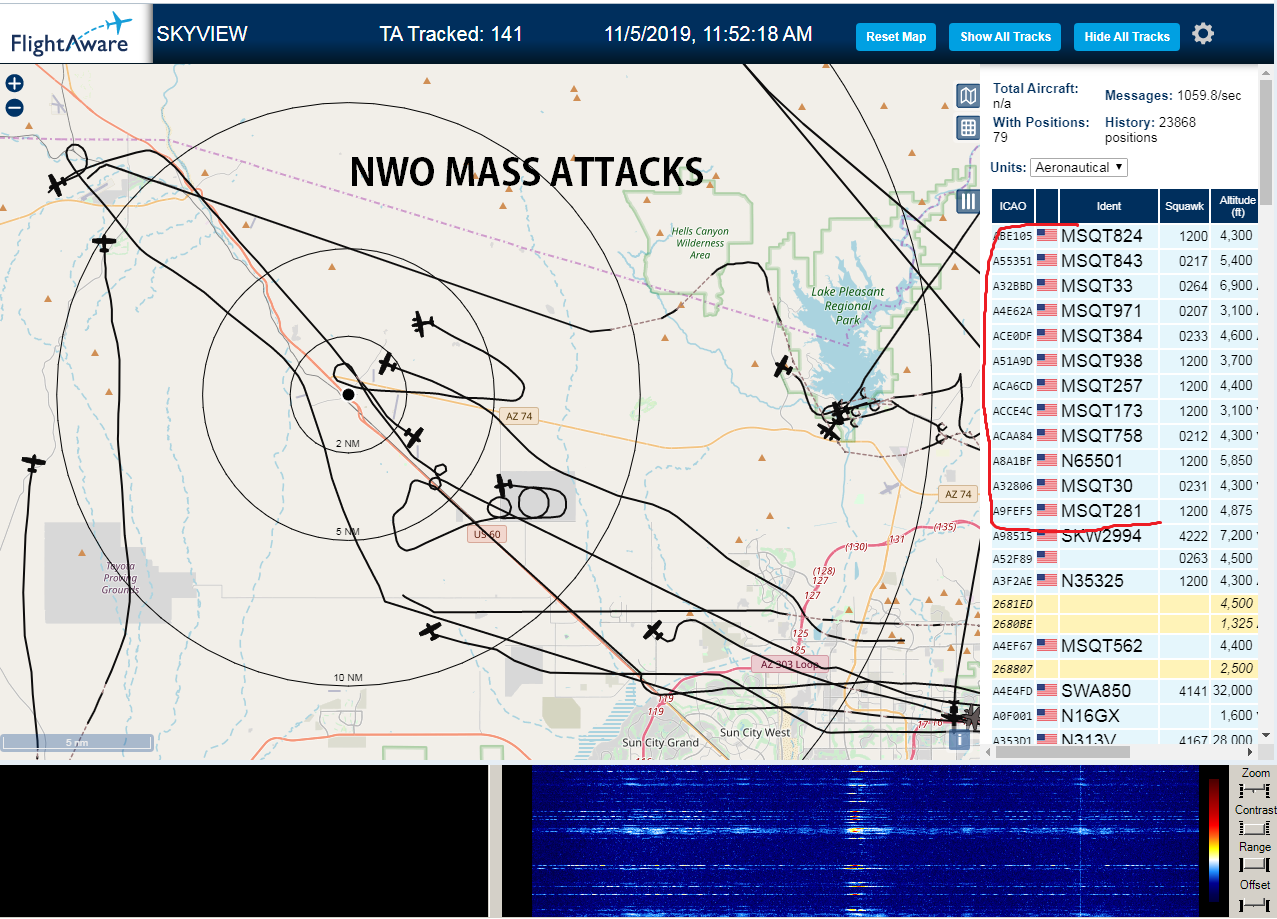Select the MSQT281 ident
Screen dimensions: 1277x919
pyautogui.click(x=1101, y=511)
